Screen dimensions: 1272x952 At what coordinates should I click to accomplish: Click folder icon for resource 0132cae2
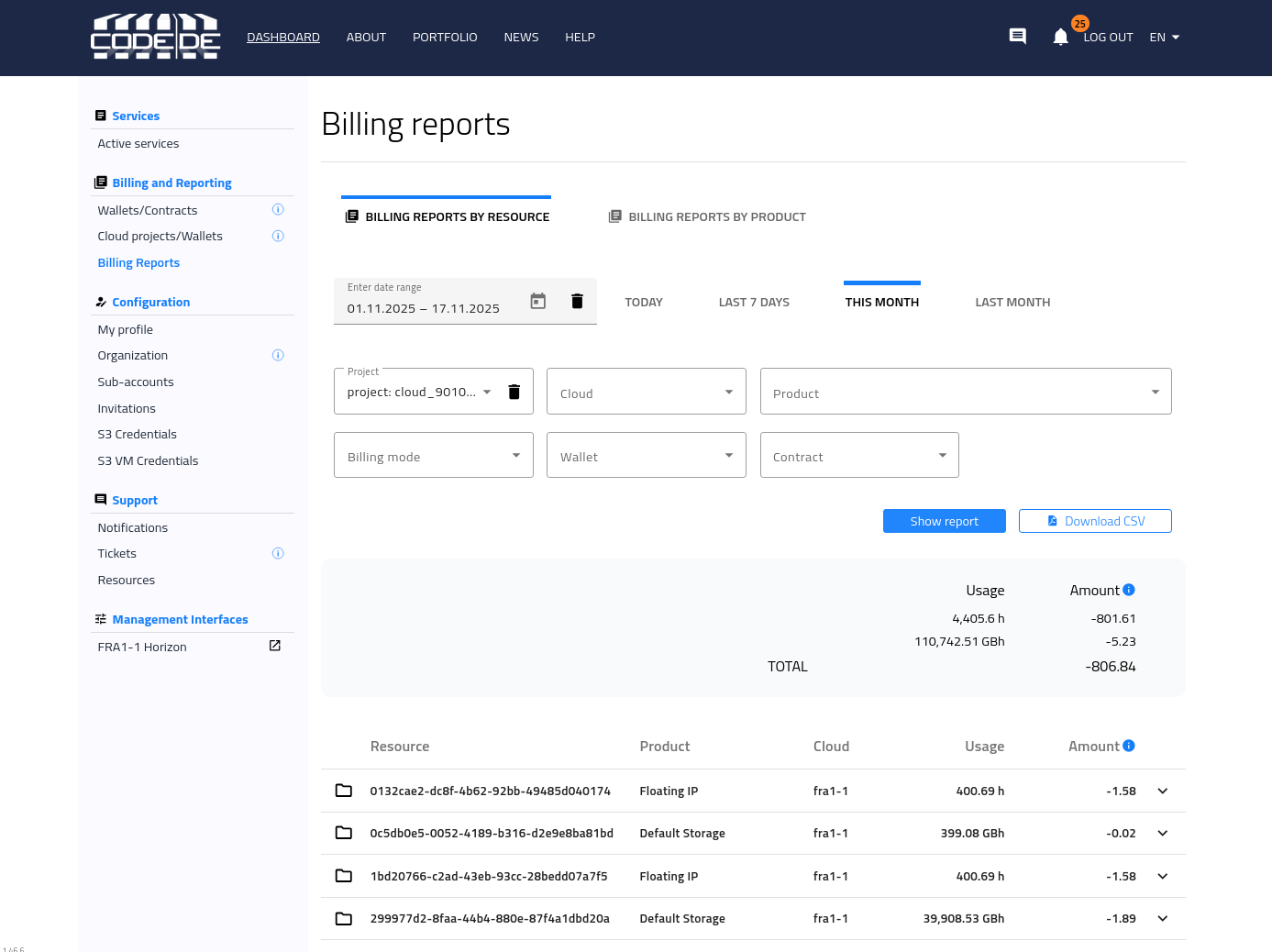[x=344, y=791]
